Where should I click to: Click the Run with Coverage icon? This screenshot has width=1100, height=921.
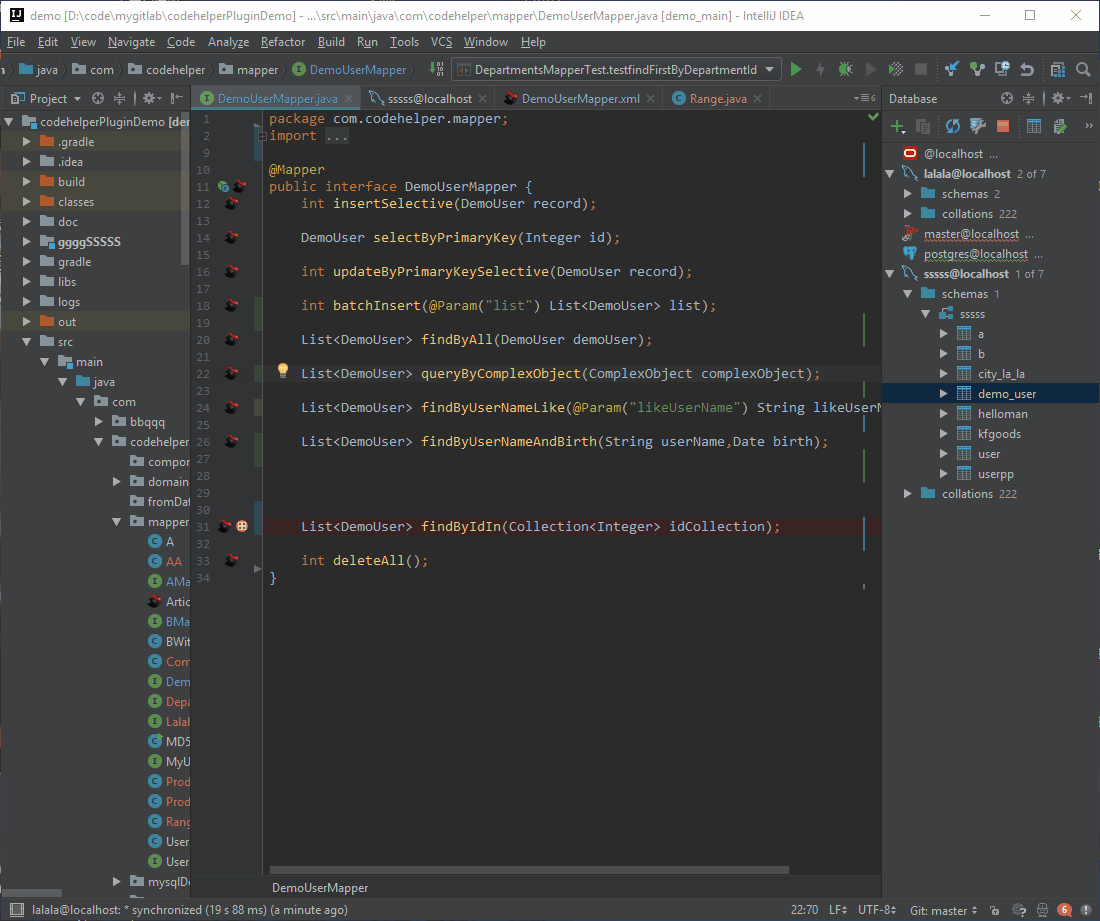895,69
